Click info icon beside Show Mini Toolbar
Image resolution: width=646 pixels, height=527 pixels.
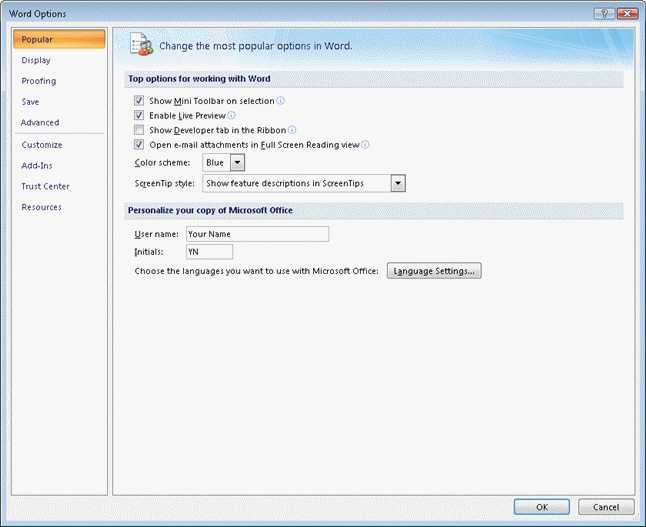coord(281,101)
